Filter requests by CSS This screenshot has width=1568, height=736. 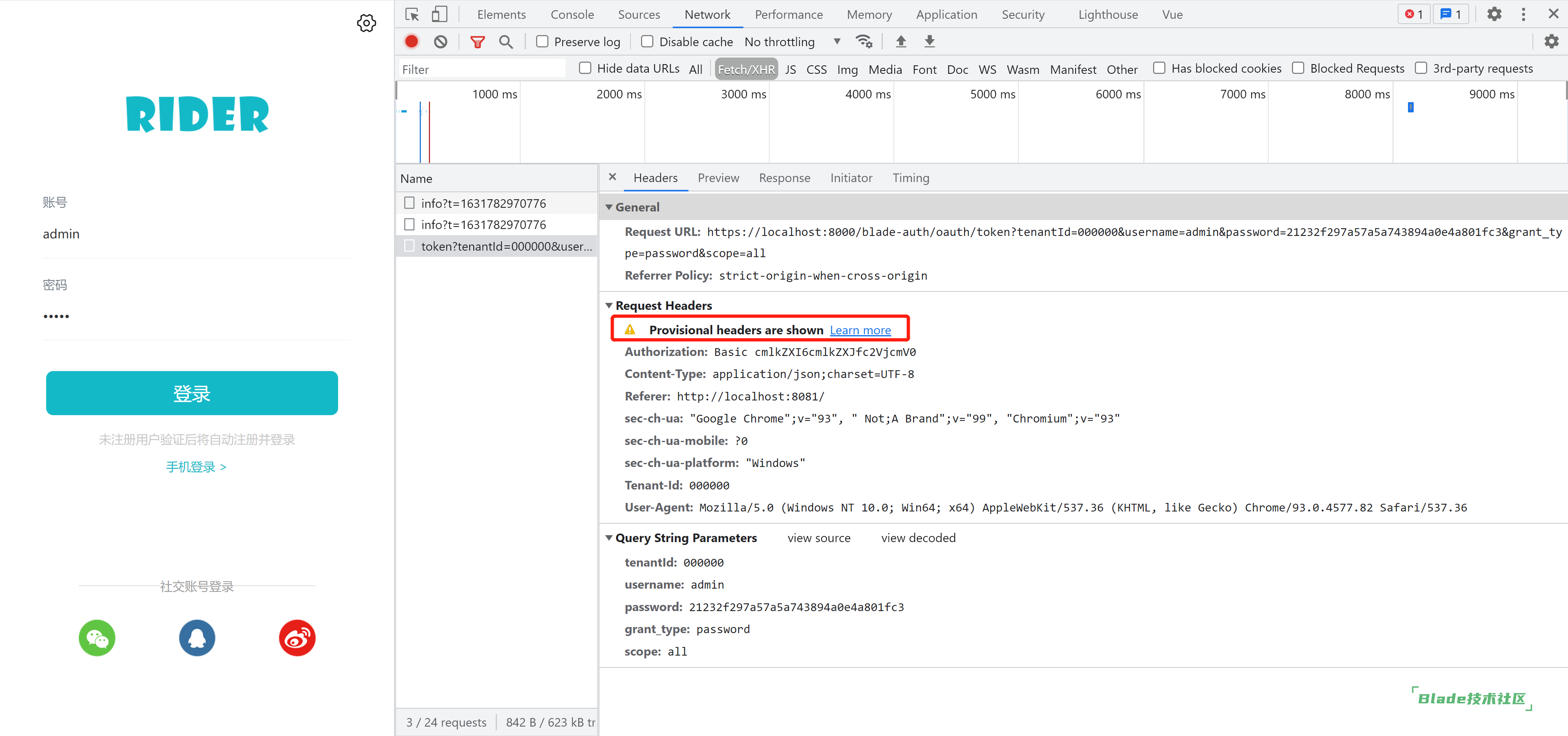pos(816,69)
